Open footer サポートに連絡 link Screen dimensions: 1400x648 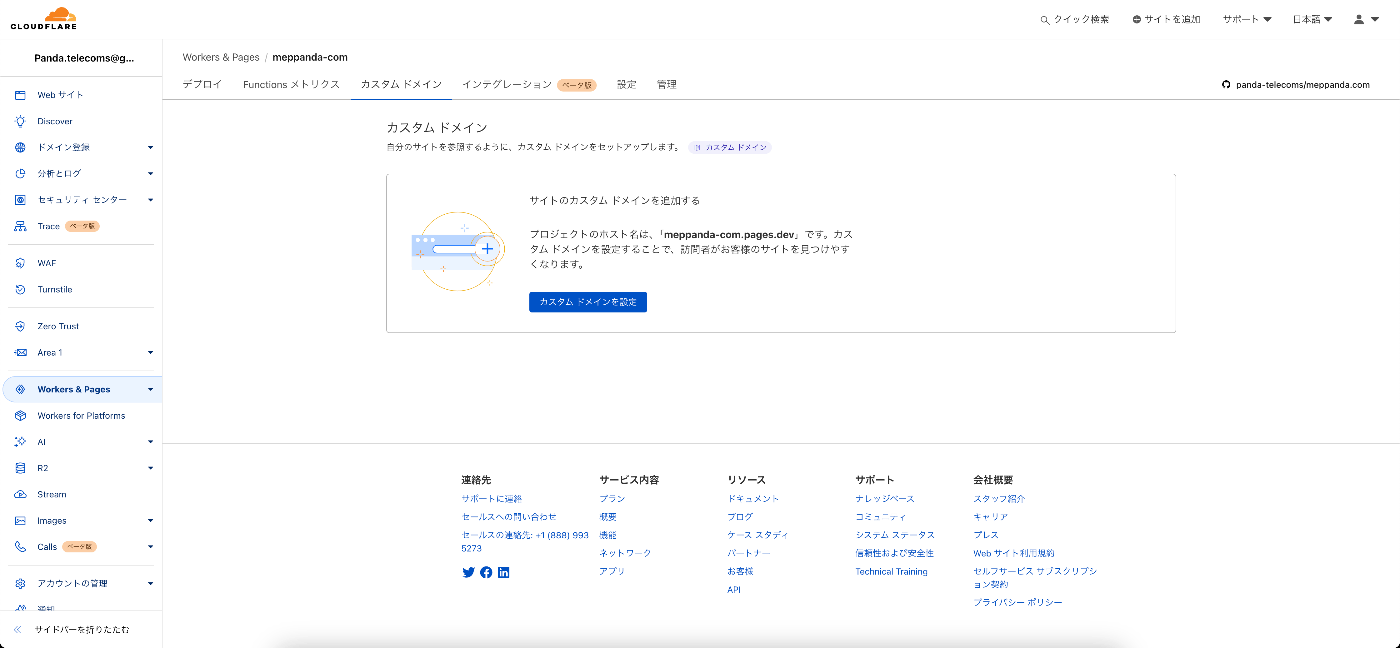pyautogui.click(x=491, y=498)
